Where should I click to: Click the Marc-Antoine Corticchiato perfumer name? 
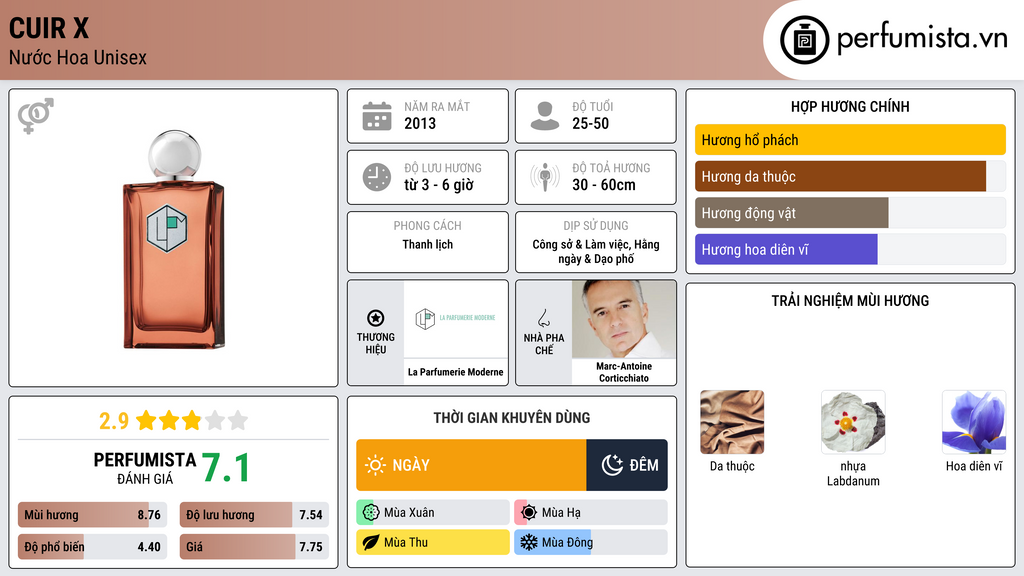pos(624,372)
